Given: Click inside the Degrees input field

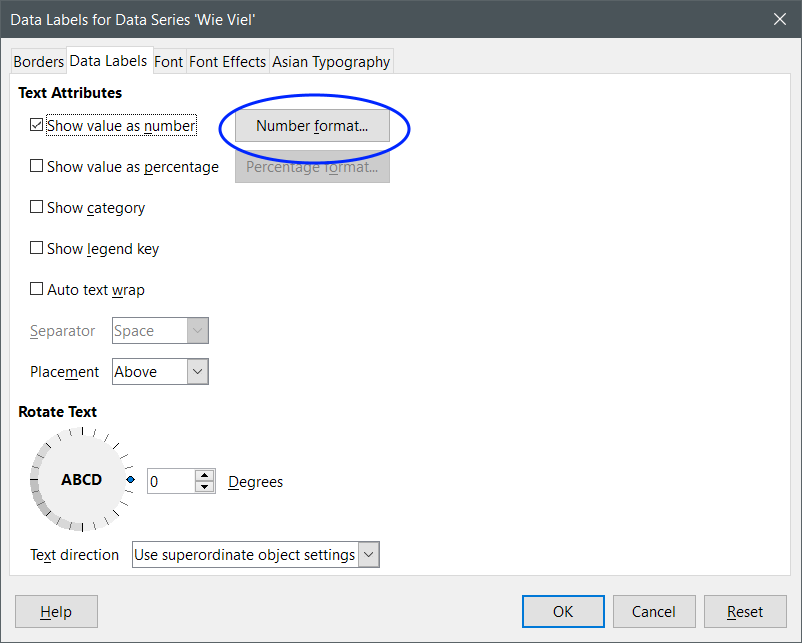Looking at the screenshot, I should [170, 480].
